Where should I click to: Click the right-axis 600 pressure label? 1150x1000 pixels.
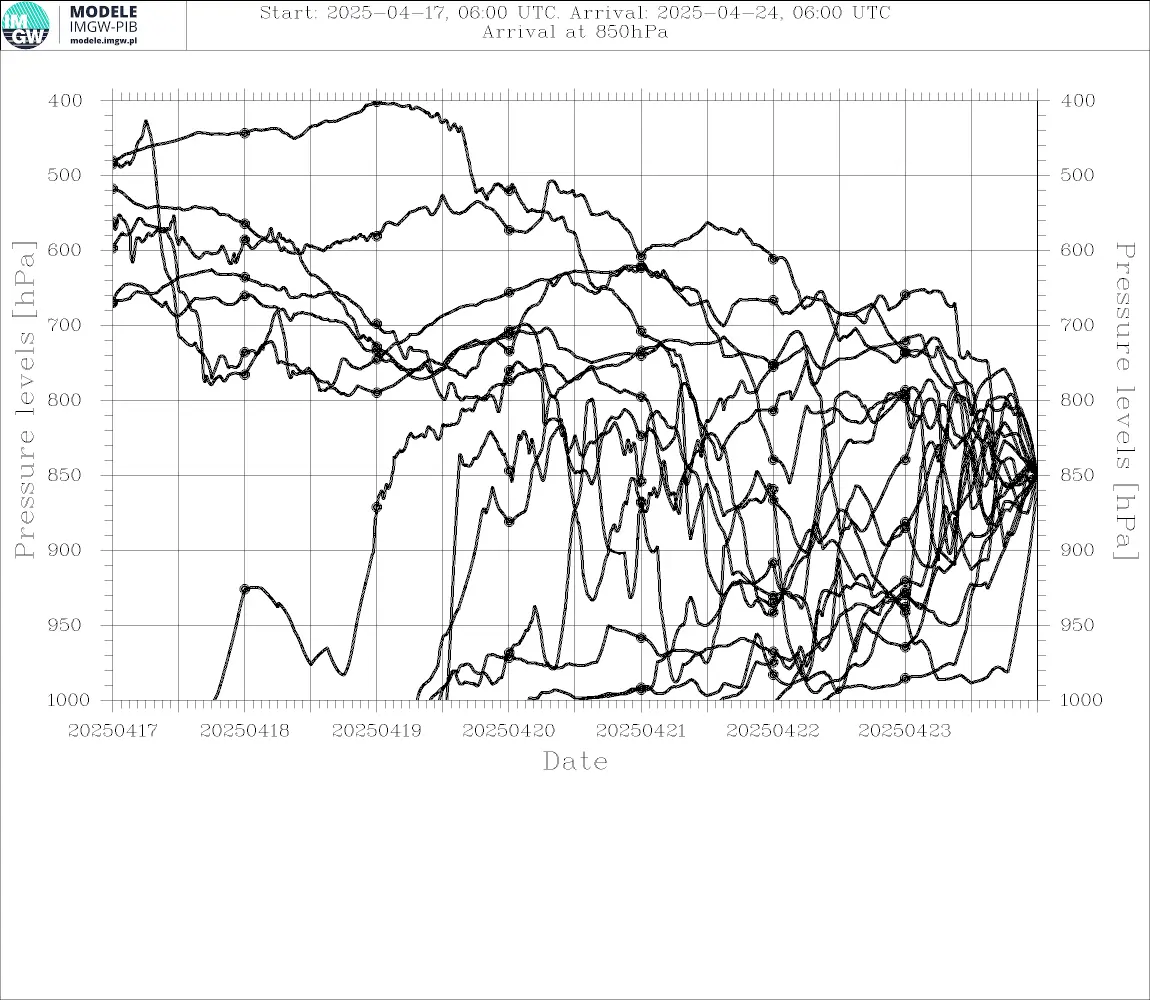(1077, 250)
